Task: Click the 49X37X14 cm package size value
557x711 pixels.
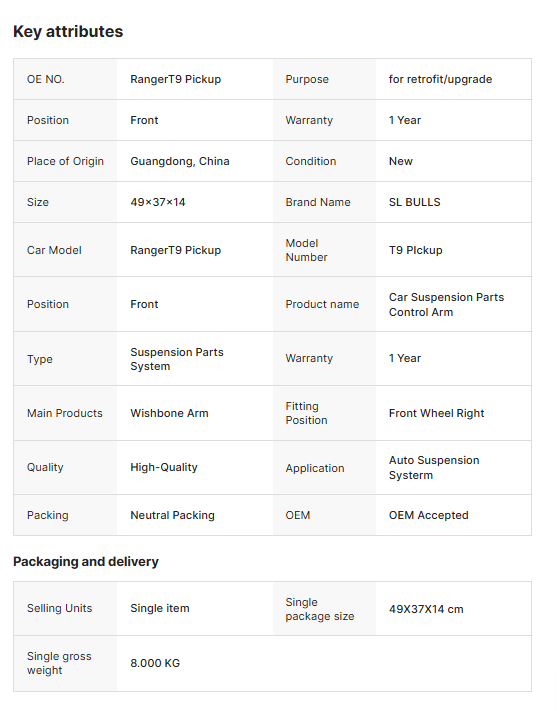Action: pos(426,609)
